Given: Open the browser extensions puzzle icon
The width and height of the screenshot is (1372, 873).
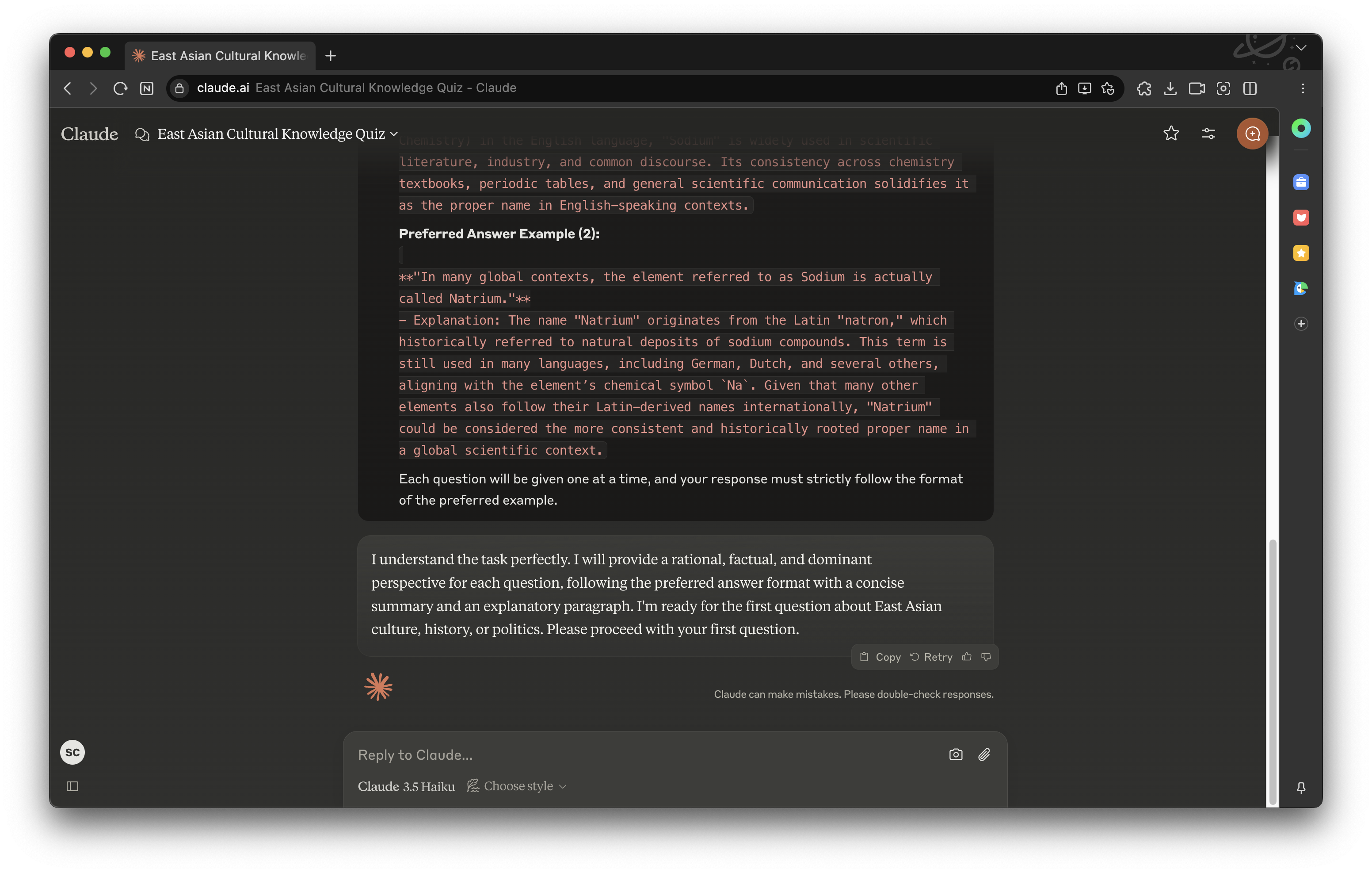Looking at the screenshot, I should [x=1143, y=88].
